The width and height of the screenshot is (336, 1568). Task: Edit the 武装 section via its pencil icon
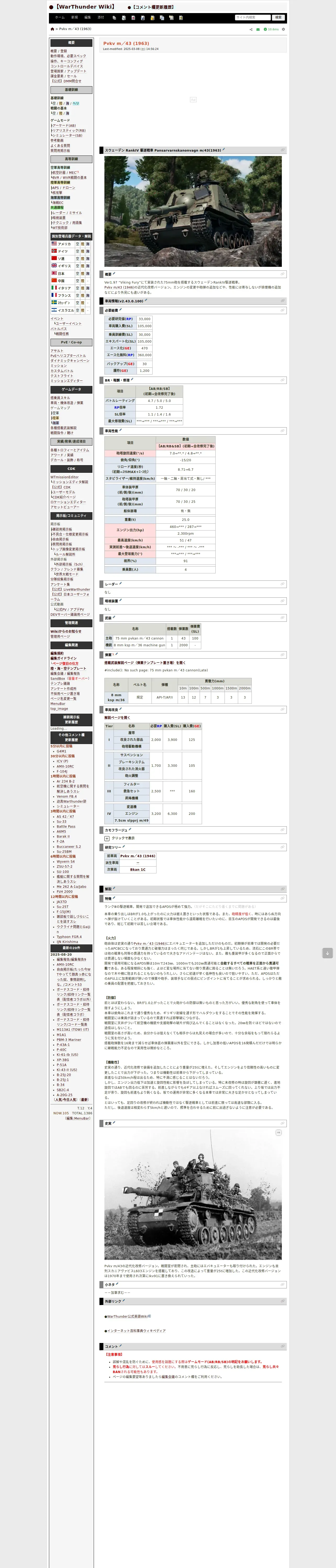click(114, 617)
